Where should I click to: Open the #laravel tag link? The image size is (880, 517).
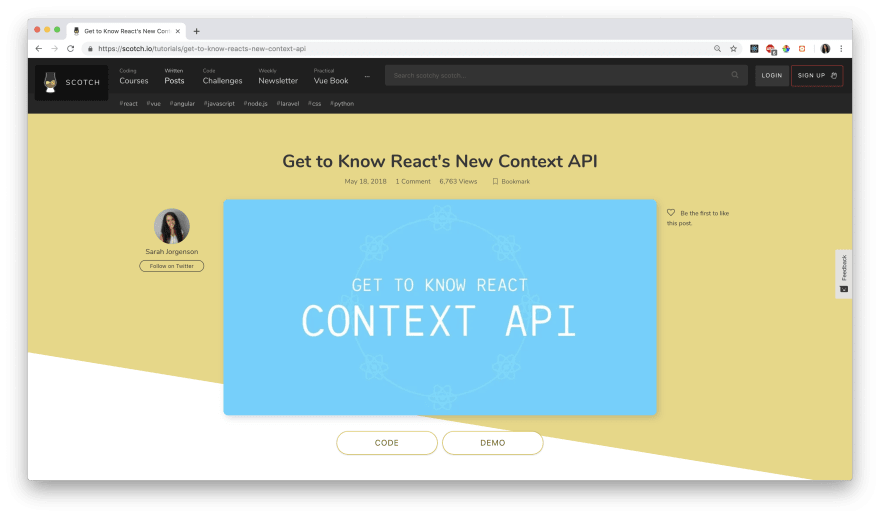click(x=288, y=104)
